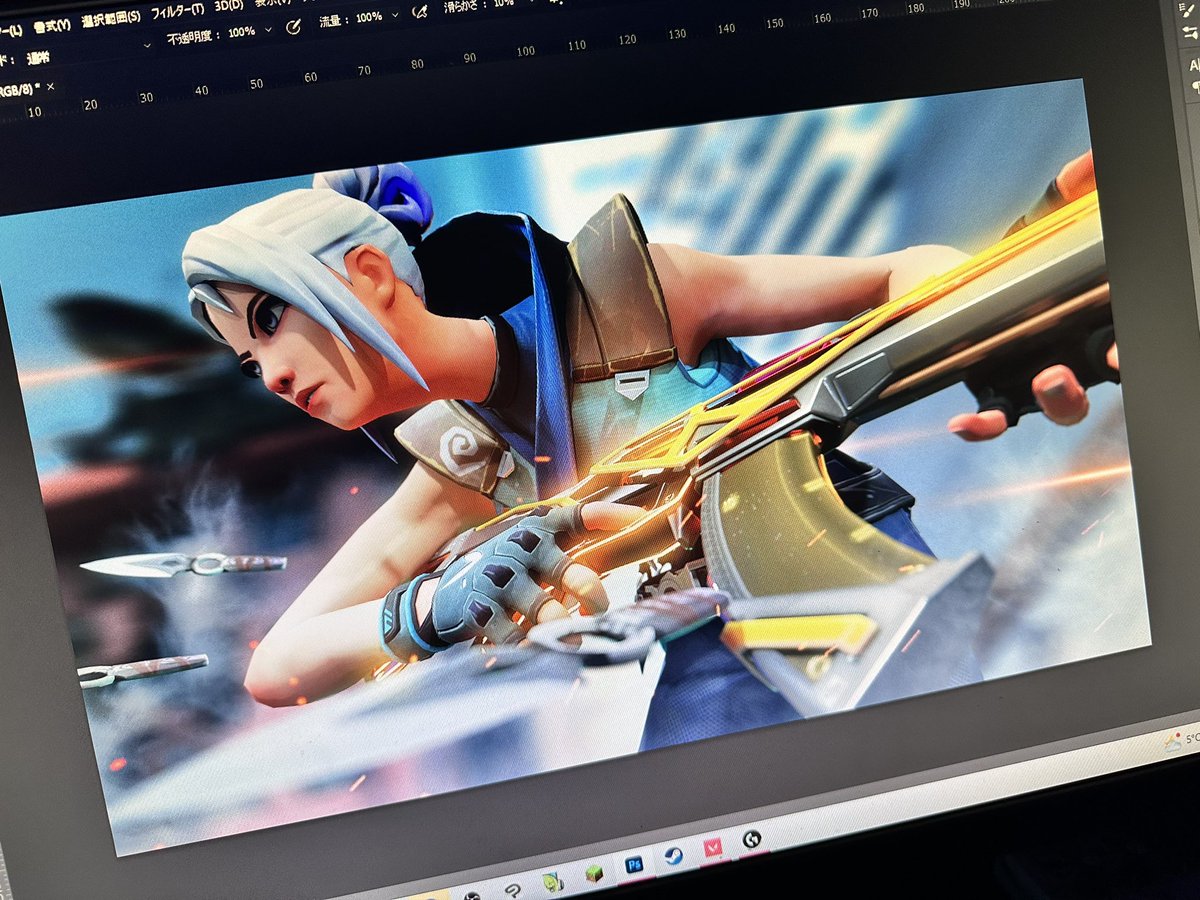Open the 書式(Y) menu
Viewport: 1200px width, 900px height.
[52, 26]
